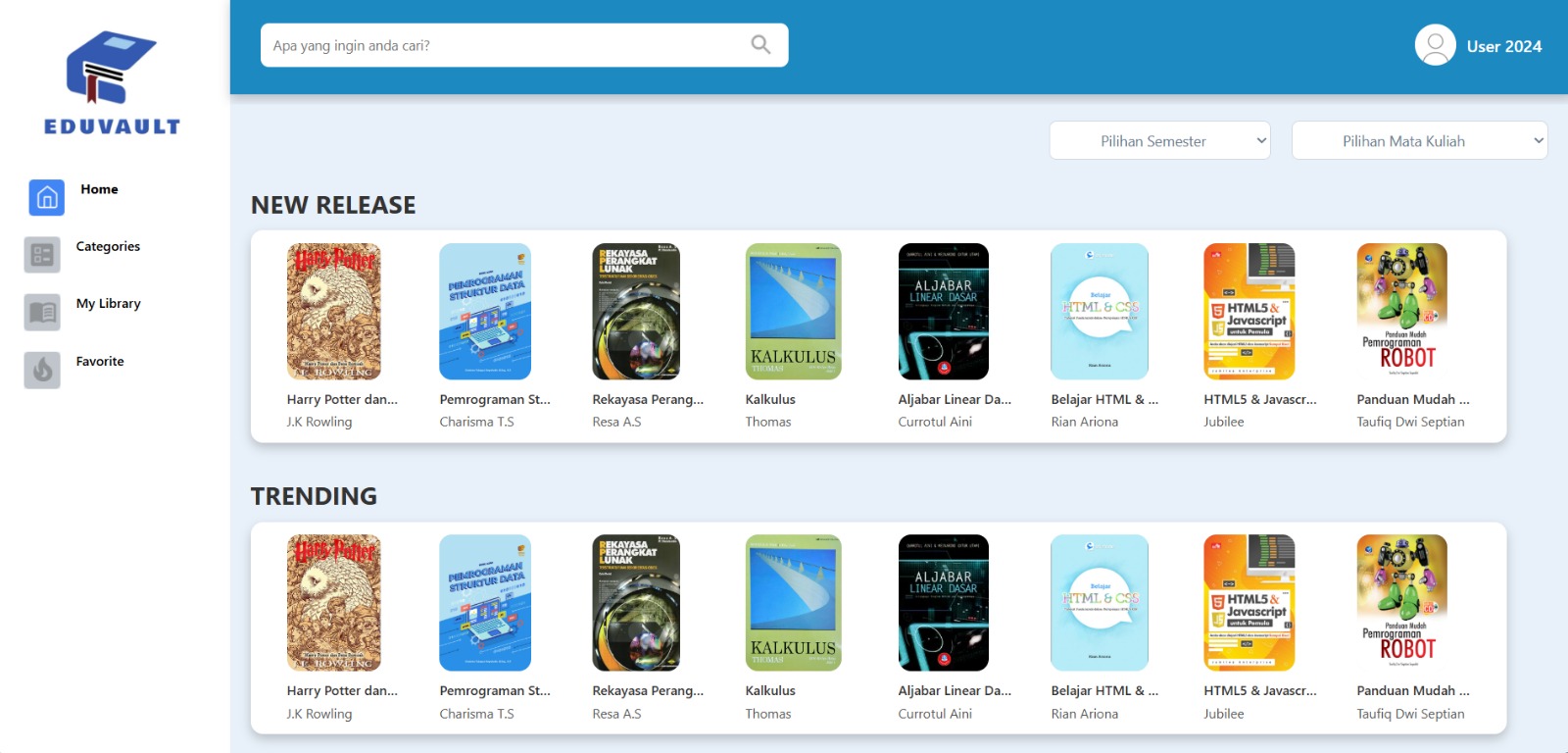
Task: Focus the 'Apa yang ingin anda cari?' search field
Action: coord(505,45)
